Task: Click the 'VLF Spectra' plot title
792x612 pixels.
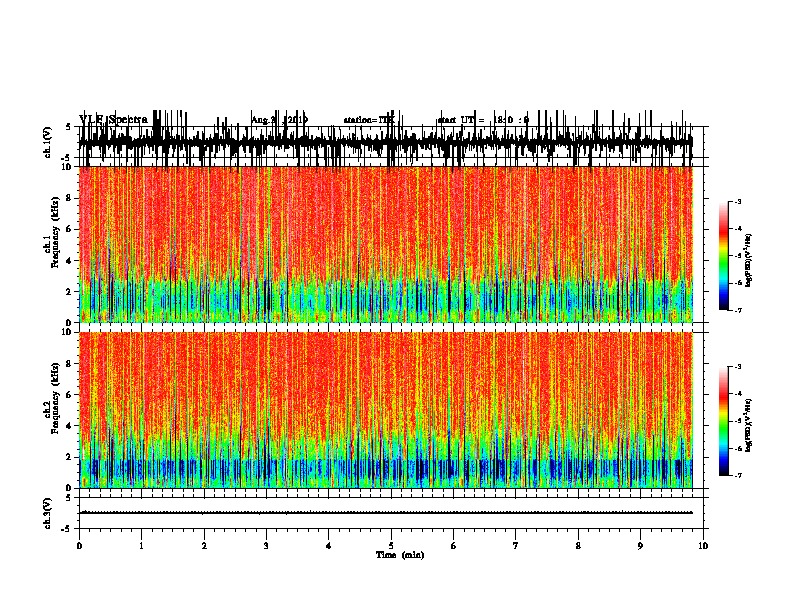Action: tap(114, 120)
